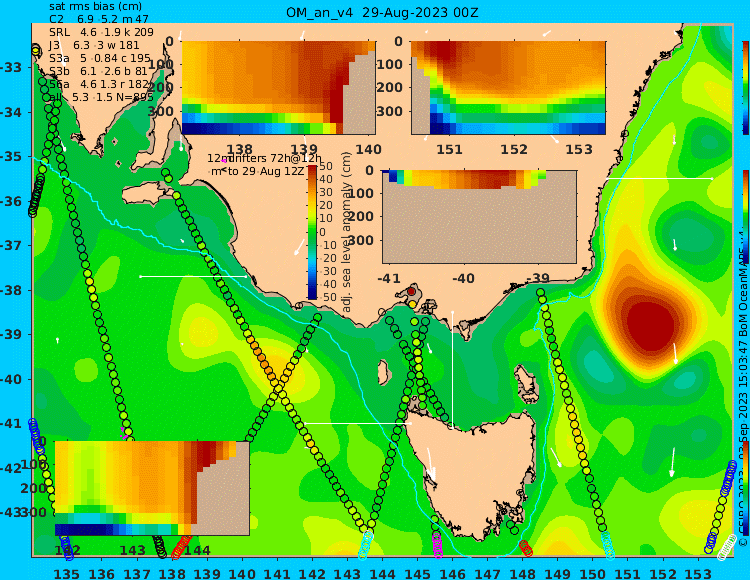Click the depth section inset spanning 151–153
The image size is (750, 580).
[x=508, y=88]
